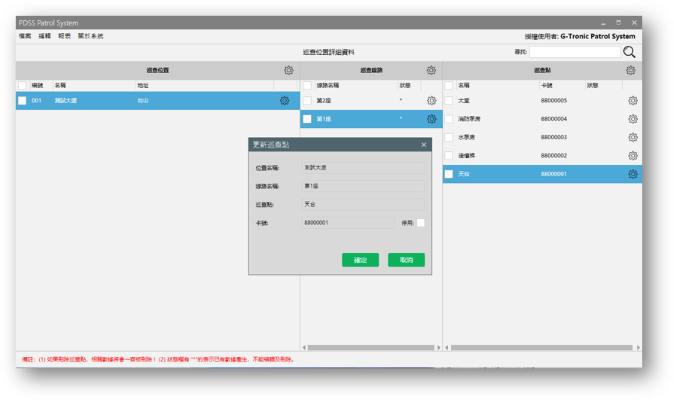Screen dimensions: 674x400
Task: Confirm with the left green button in dialog
Action: (360, 260)
